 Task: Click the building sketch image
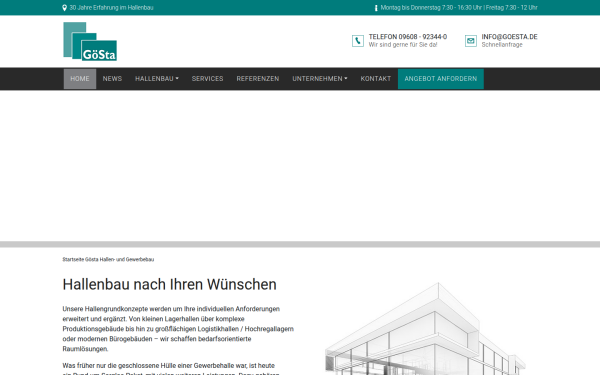[425, 328]
